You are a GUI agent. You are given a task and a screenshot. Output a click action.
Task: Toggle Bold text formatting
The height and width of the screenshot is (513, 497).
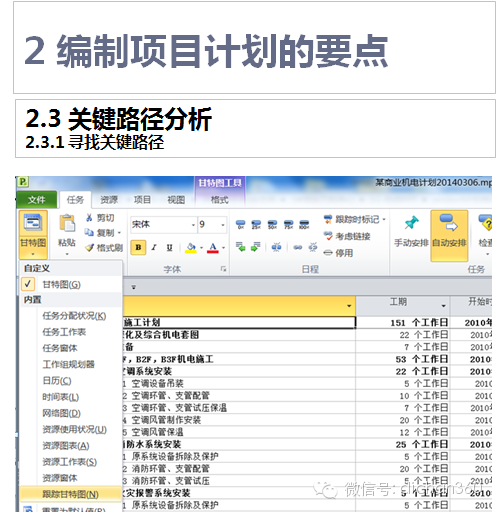point(138,247)
